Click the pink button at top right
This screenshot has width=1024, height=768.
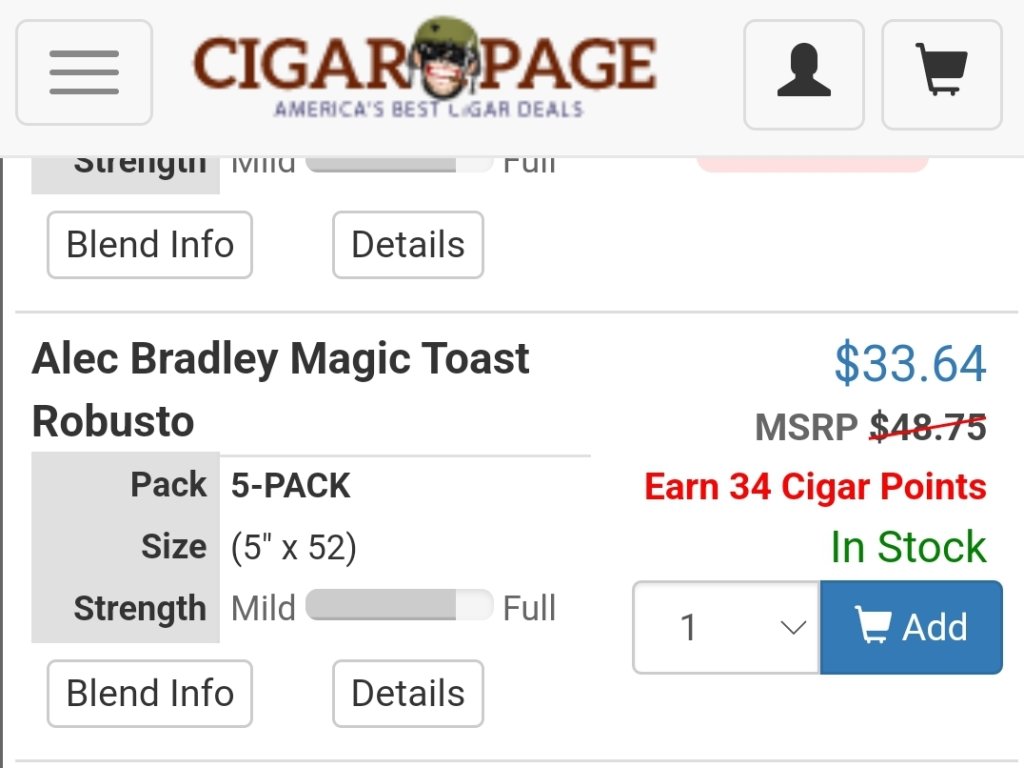tap(812, 165)
